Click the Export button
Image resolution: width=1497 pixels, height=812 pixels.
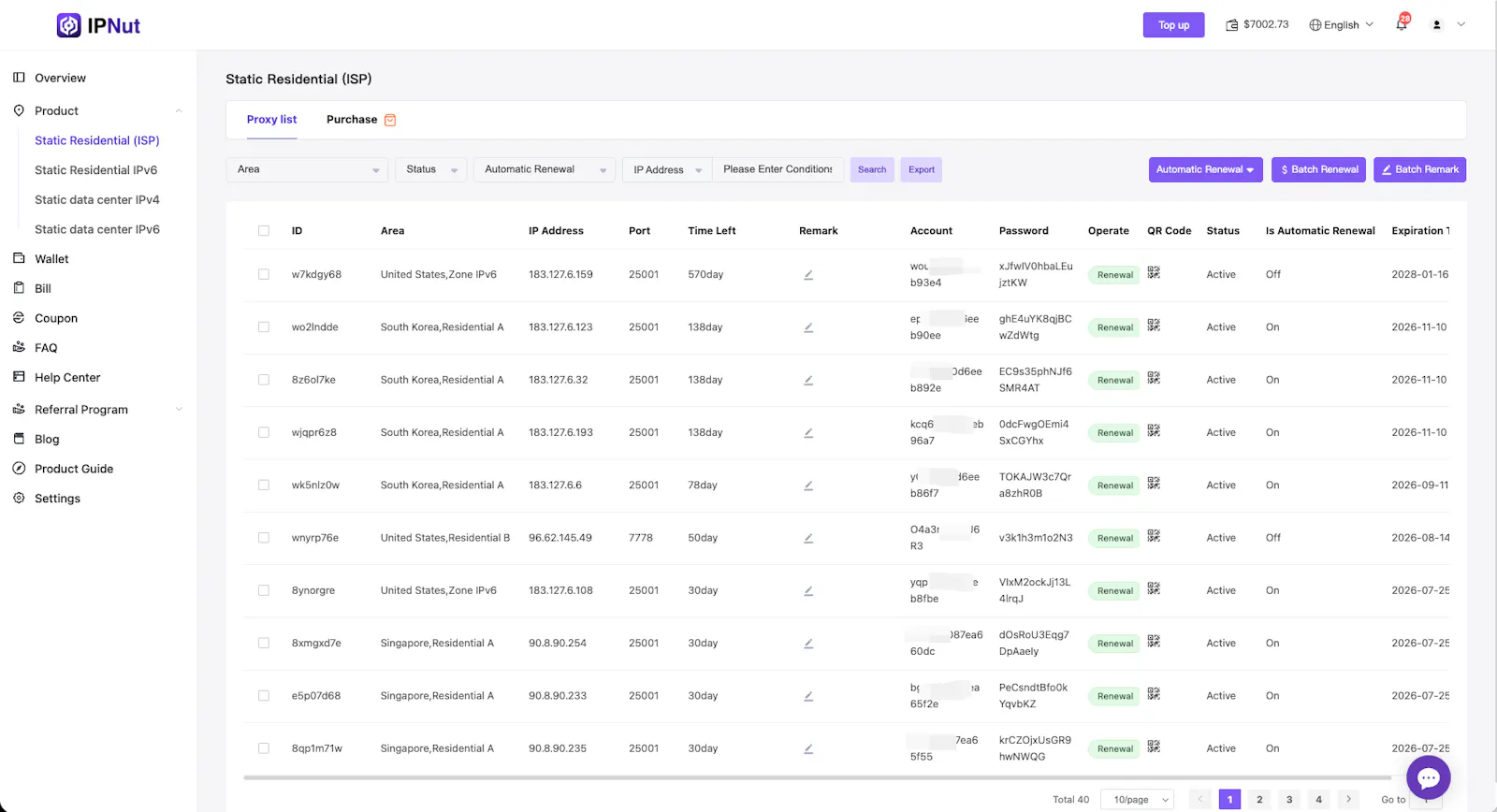coord(922,169)
